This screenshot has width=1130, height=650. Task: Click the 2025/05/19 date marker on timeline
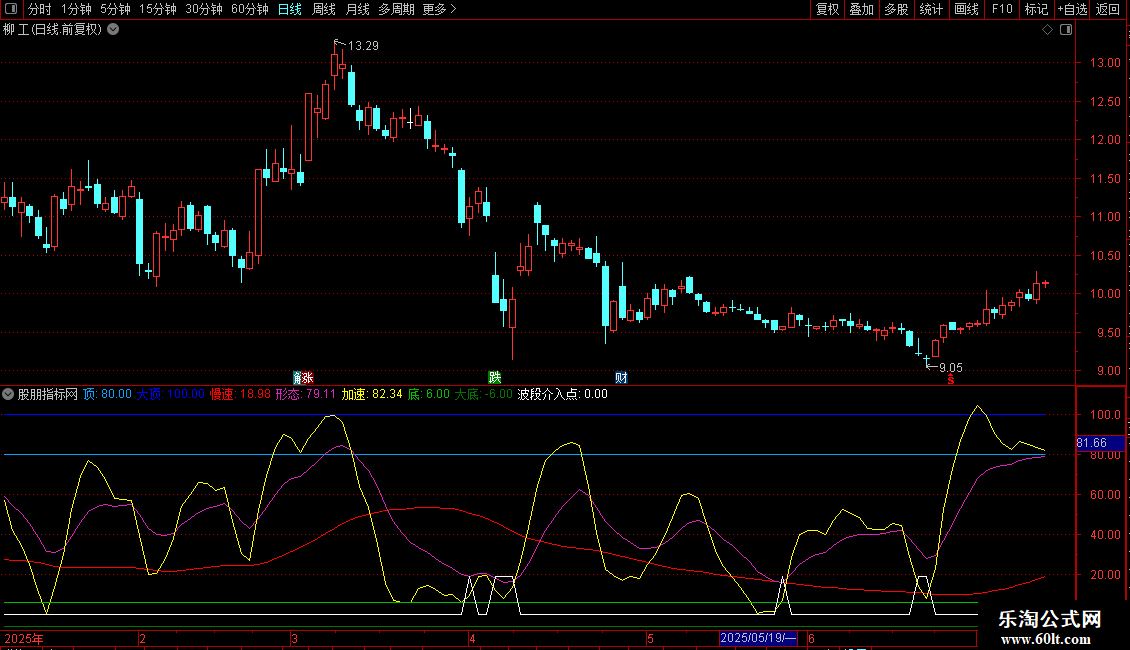point(758,638)
